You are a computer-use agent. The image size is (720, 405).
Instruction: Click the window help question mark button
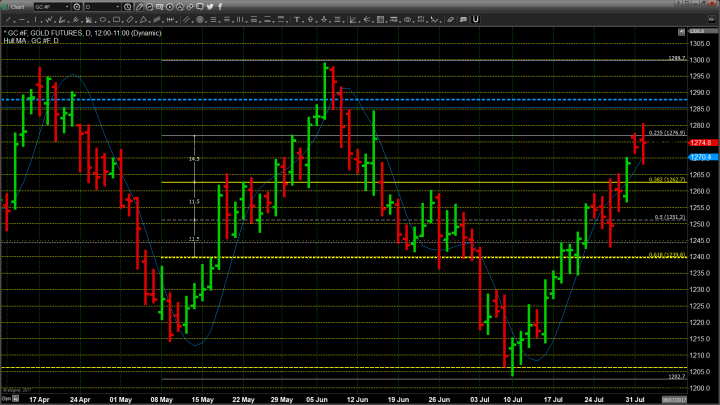tap(679, 3)
